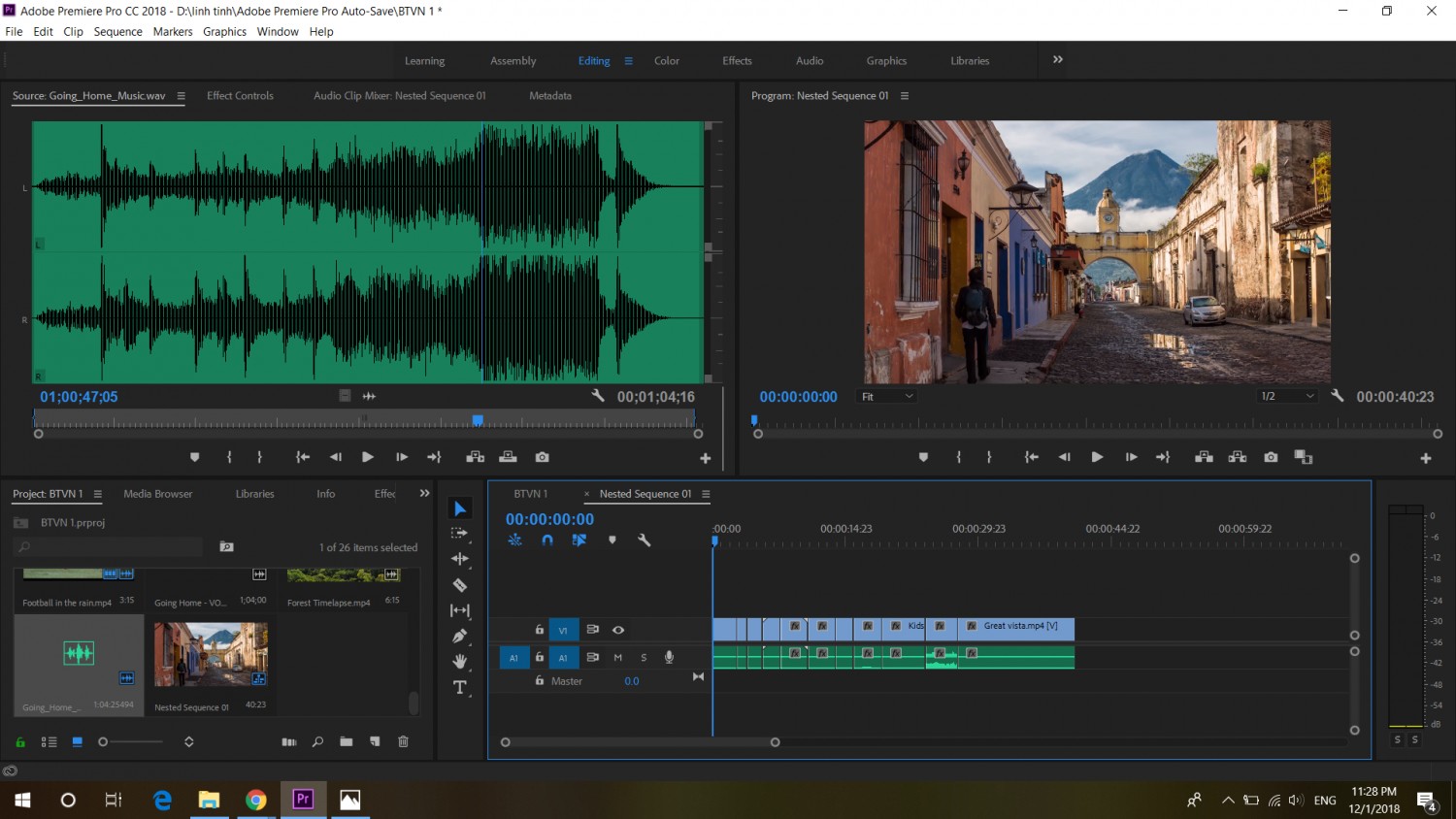Image resolution: width=1456 pixels, height=819 pixels.
Task: Select the Pen tool
Action: pos(460,637)
